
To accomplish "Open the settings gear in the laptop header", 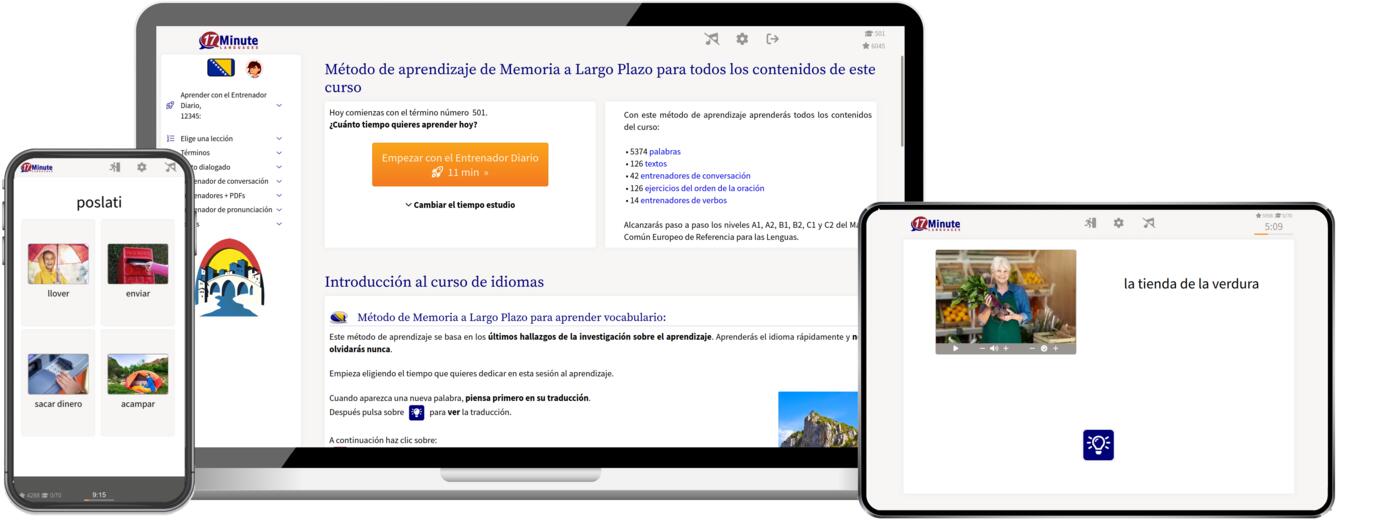I will (x=742, y=39).
